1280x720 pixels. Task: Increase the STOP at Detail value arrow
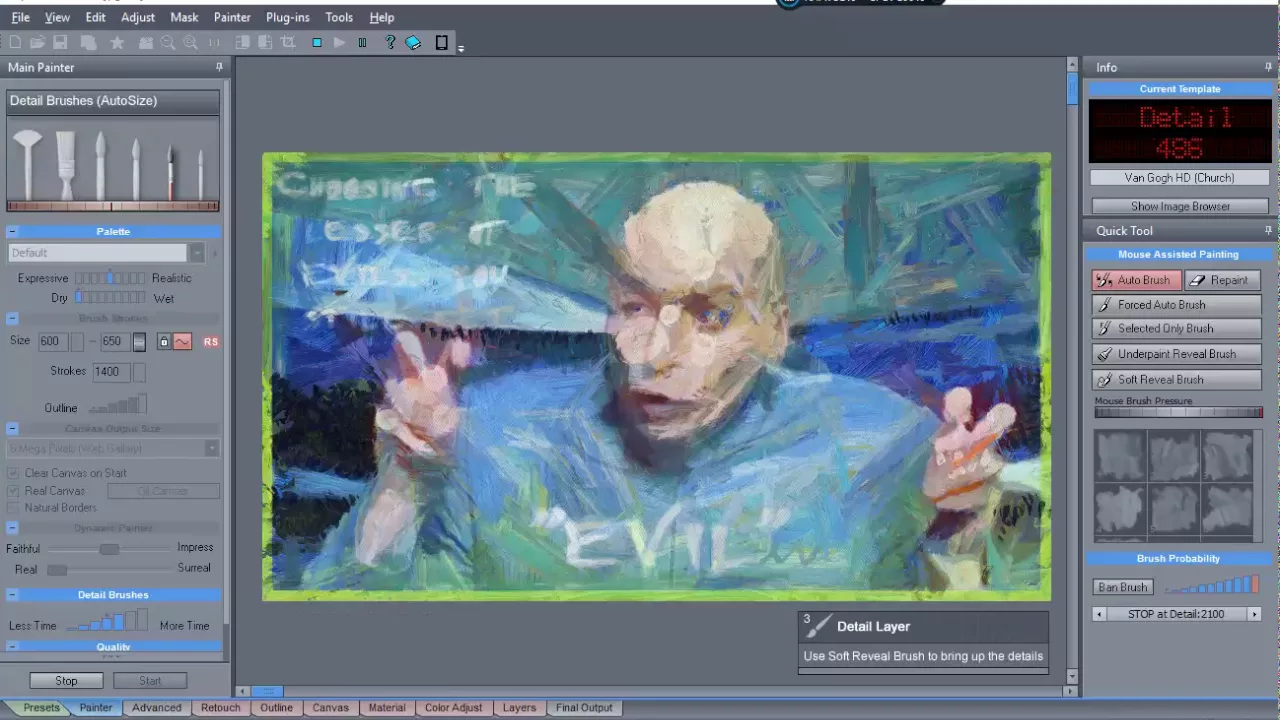(1254, 614)
